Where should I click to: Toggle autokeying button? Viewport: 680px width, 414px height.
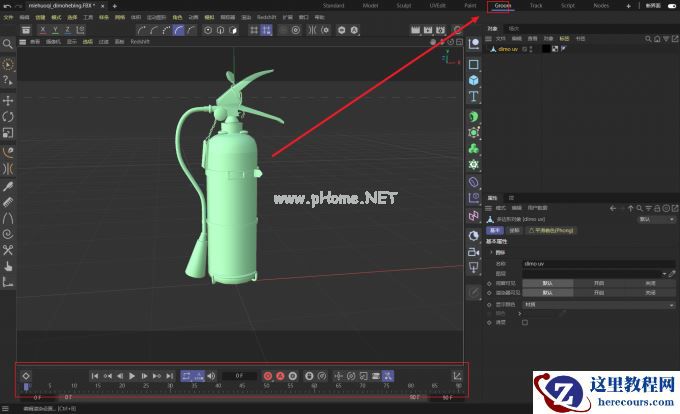280,376
